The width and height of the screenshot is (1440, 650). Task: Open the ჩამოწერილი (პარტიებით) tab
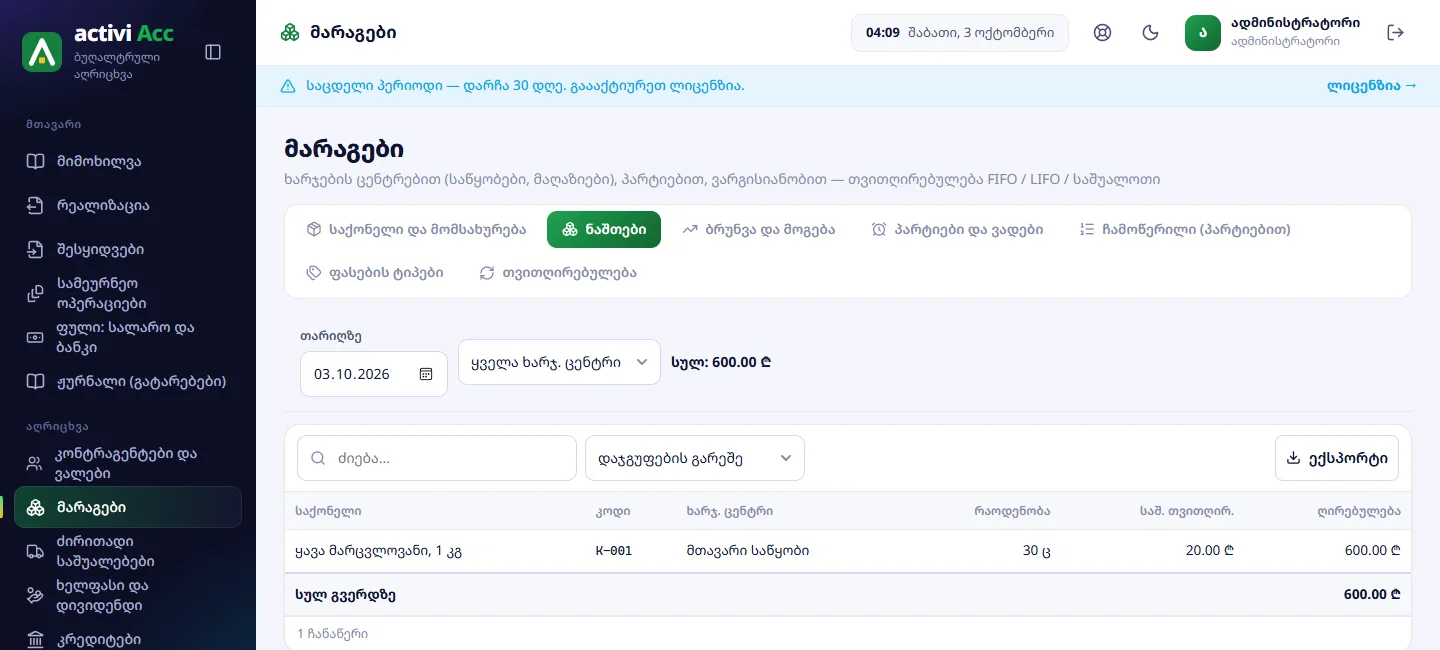[1185, 229]
